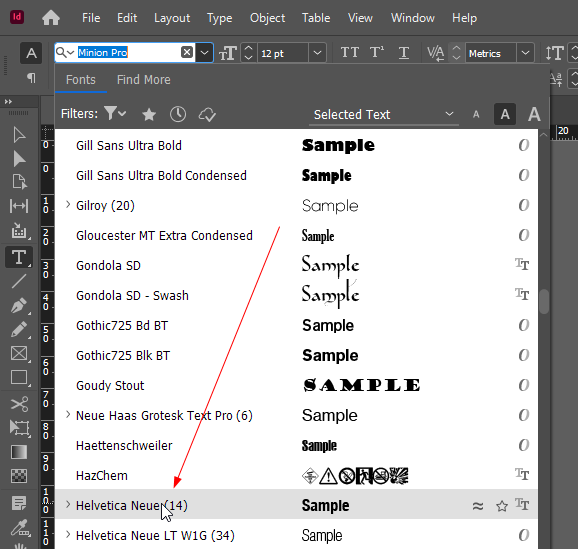Click the InDesign home icon

click(51, 18)
